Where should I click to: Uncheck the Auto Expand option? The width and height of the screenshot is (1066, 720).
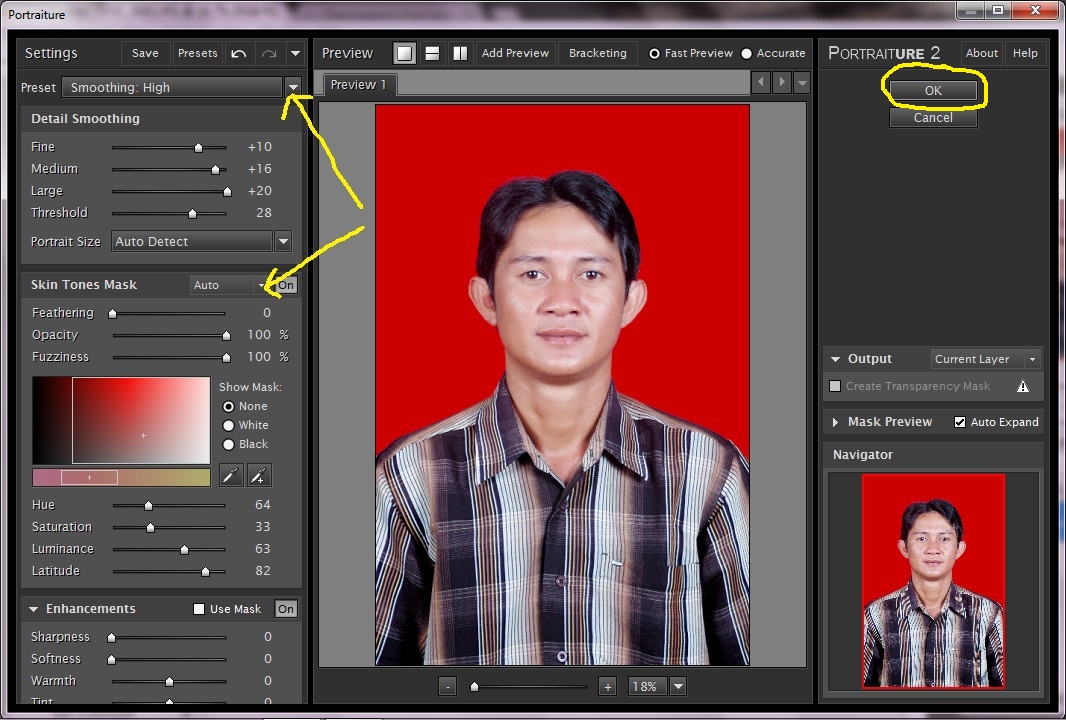click(960, 422)
